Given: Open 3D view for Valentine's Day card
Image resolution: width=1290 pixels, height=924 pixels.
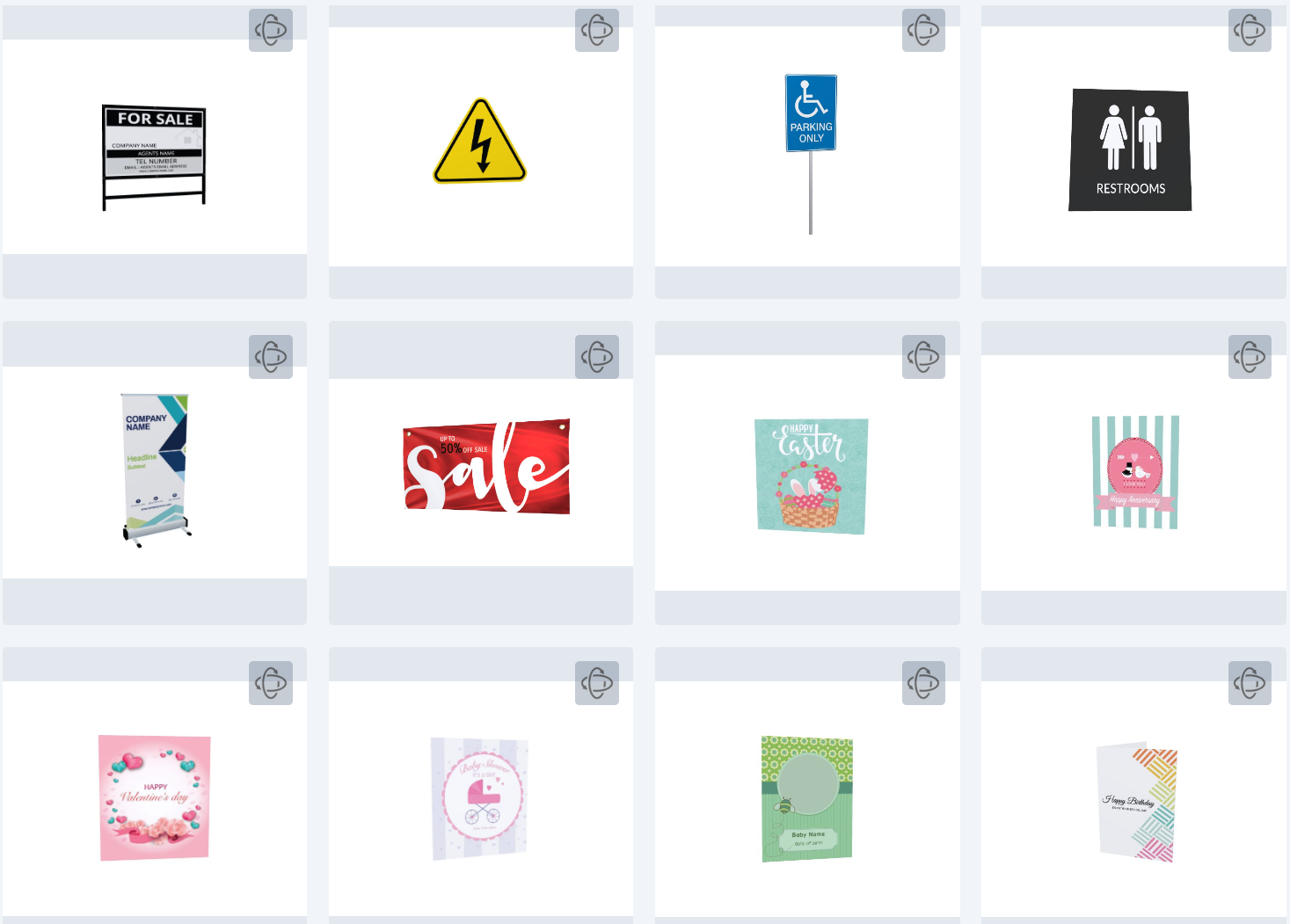Looking at the screenshot, I should (x=271, y=683).
